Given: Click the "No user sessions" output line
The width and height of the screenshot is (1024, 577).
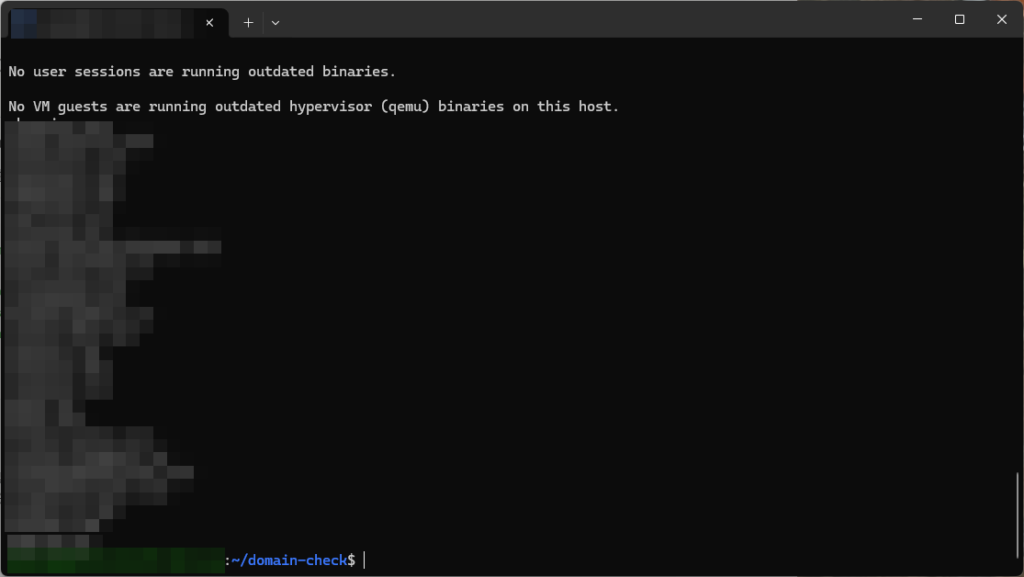Looking at the screenshot, I should 202,72.
